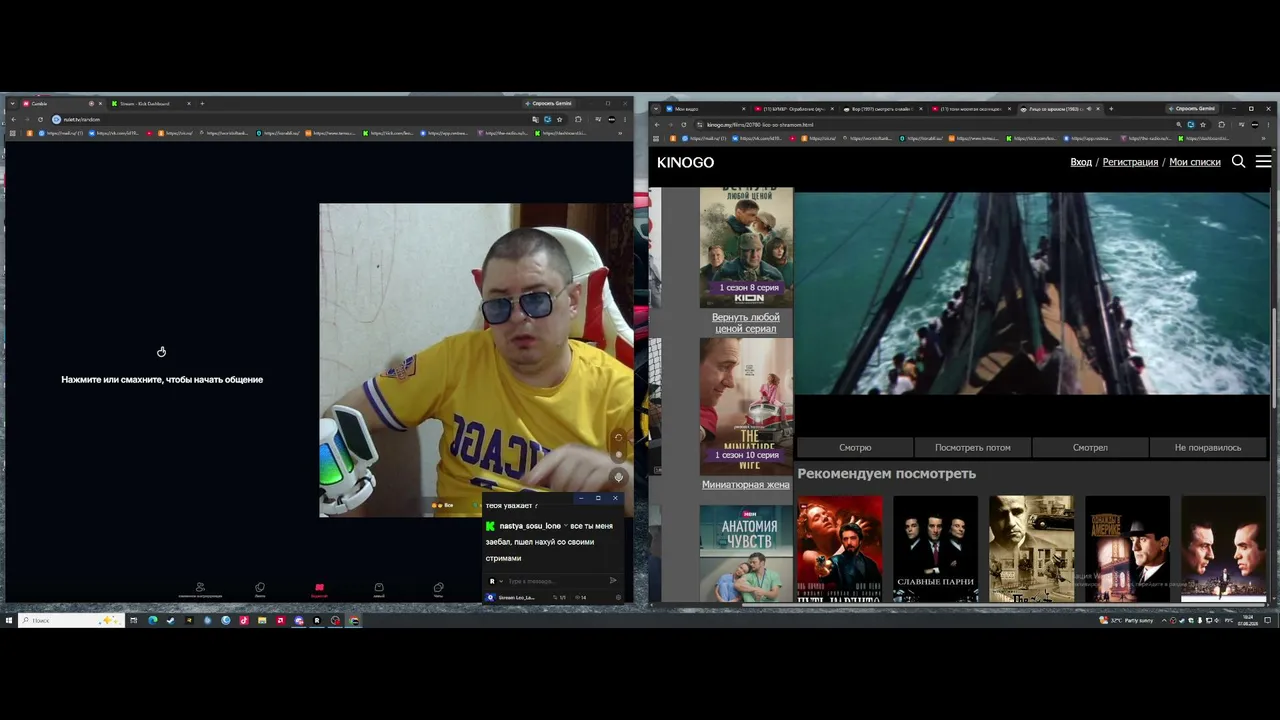Expand the chevron beside nastya_sosu_lone

[566, 526]
